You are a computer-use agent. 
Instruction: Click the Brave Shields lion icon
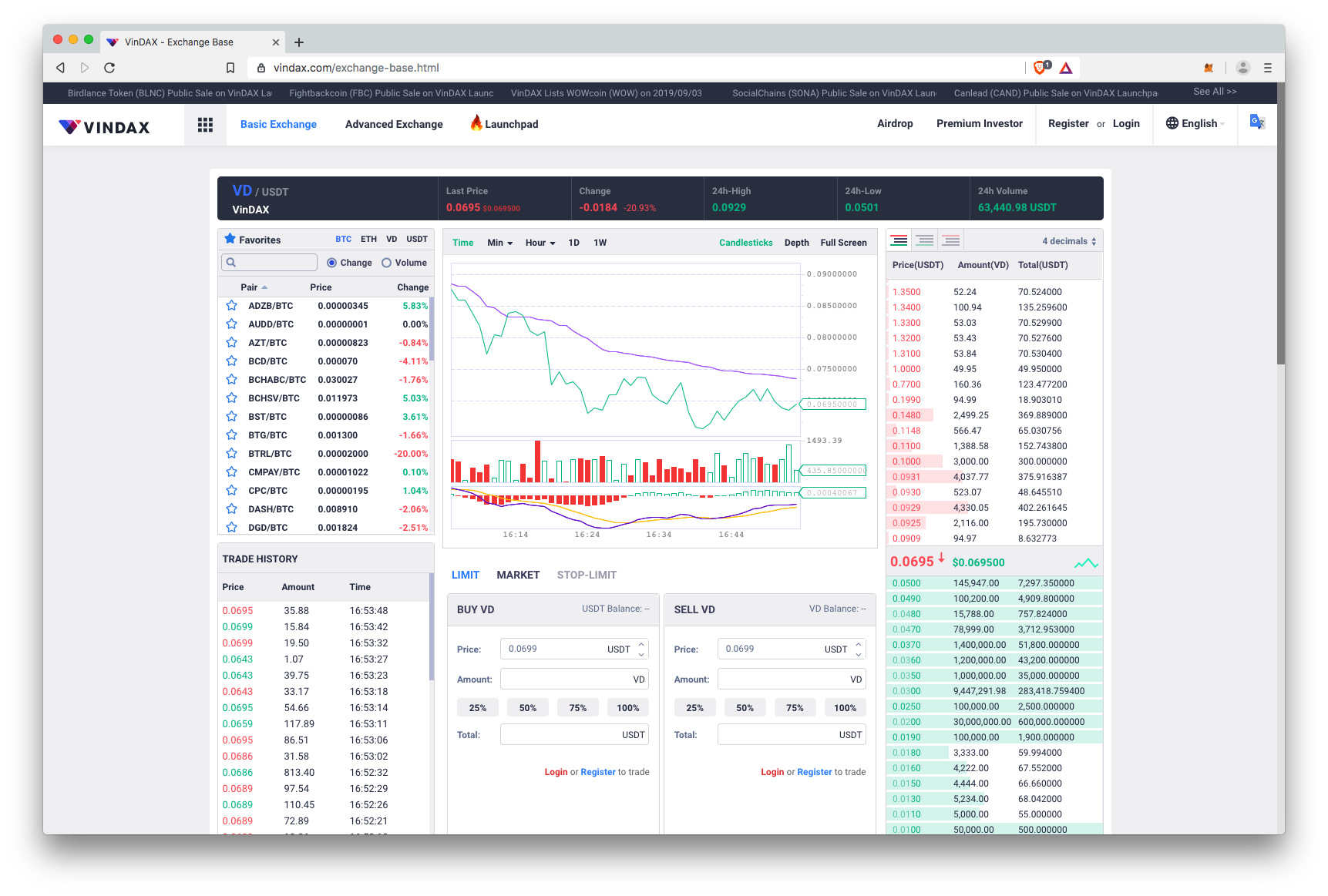1041,68
